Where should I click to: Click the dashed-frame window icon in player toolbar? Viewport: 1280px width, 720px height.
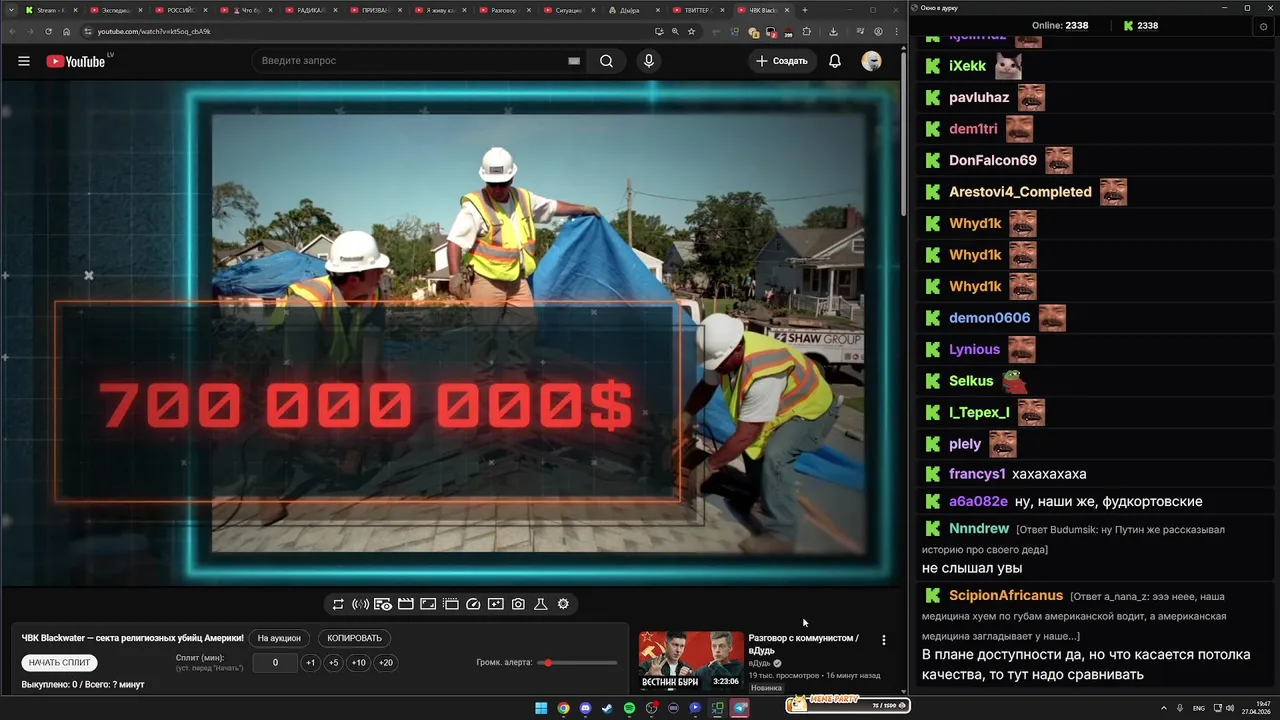pyautogui.click(x=451, y=604)
